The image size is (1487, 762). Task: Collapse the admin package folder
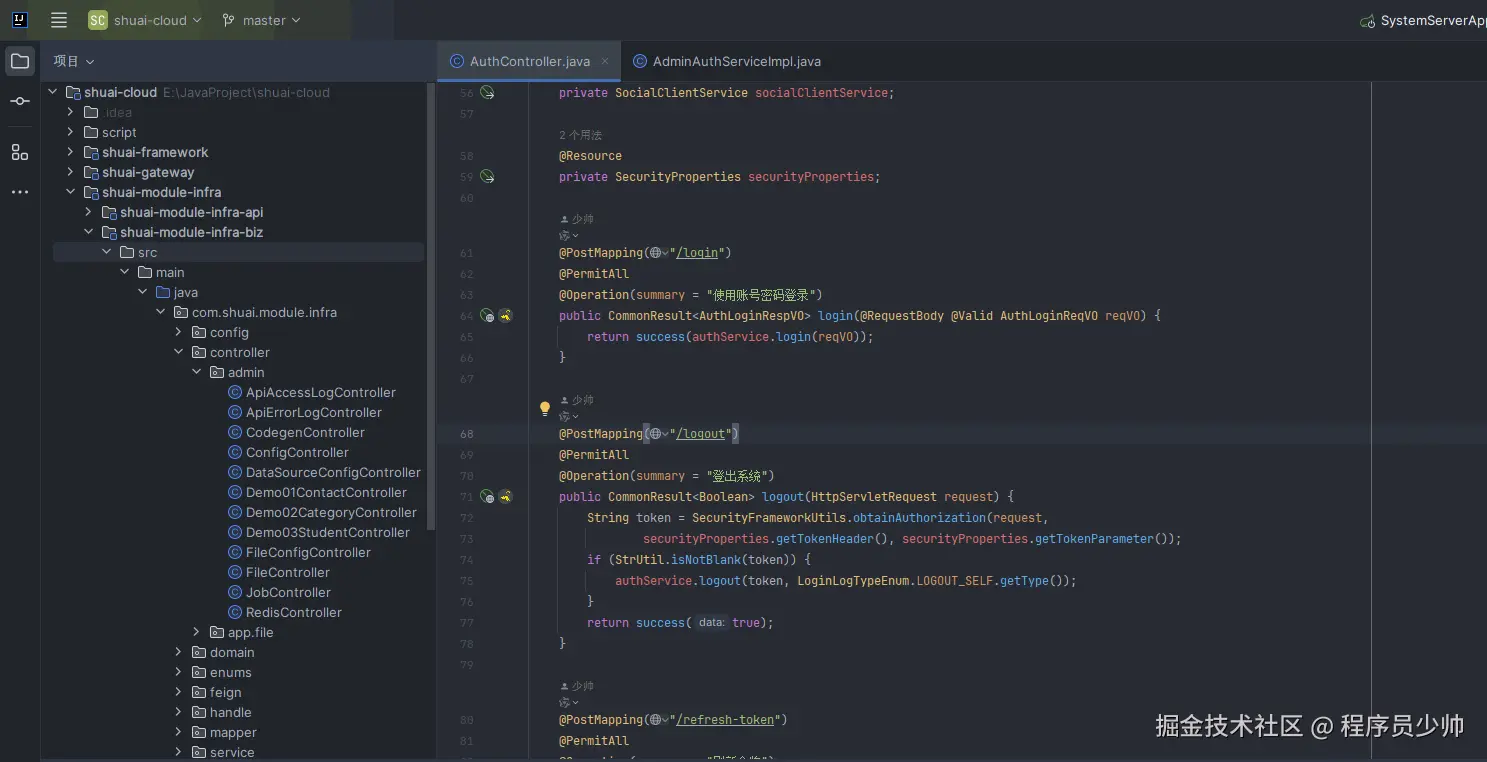click(197, 372)
